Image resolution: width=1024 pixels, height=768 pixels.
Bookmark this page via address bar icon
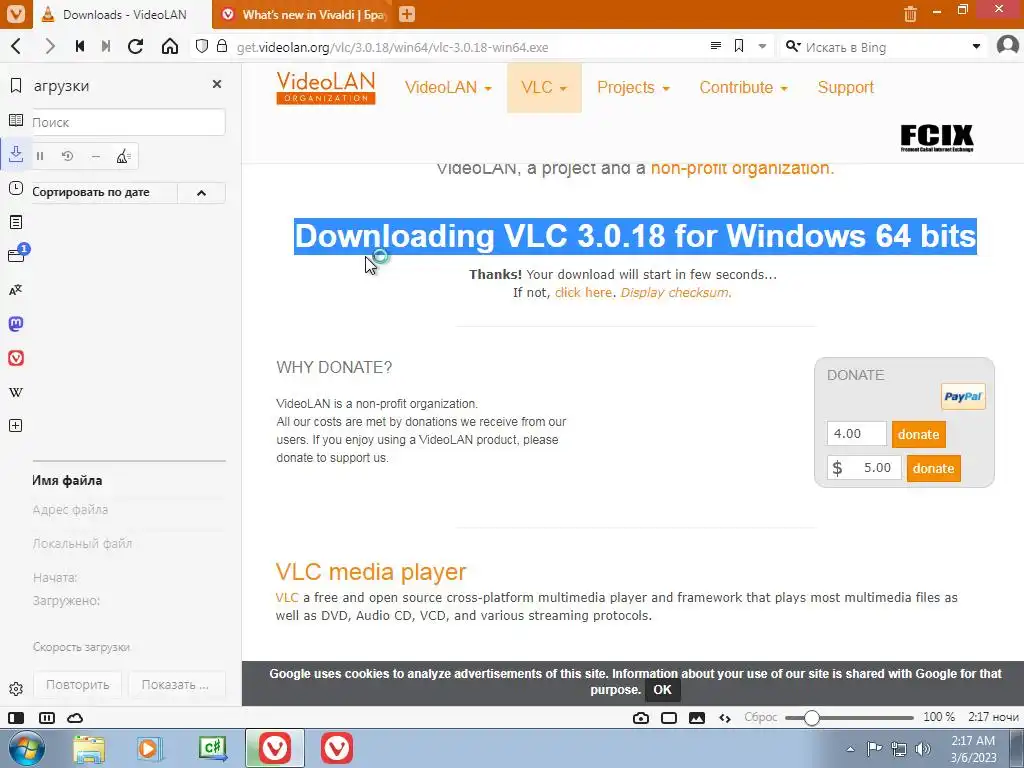click(x=739, y=46)
